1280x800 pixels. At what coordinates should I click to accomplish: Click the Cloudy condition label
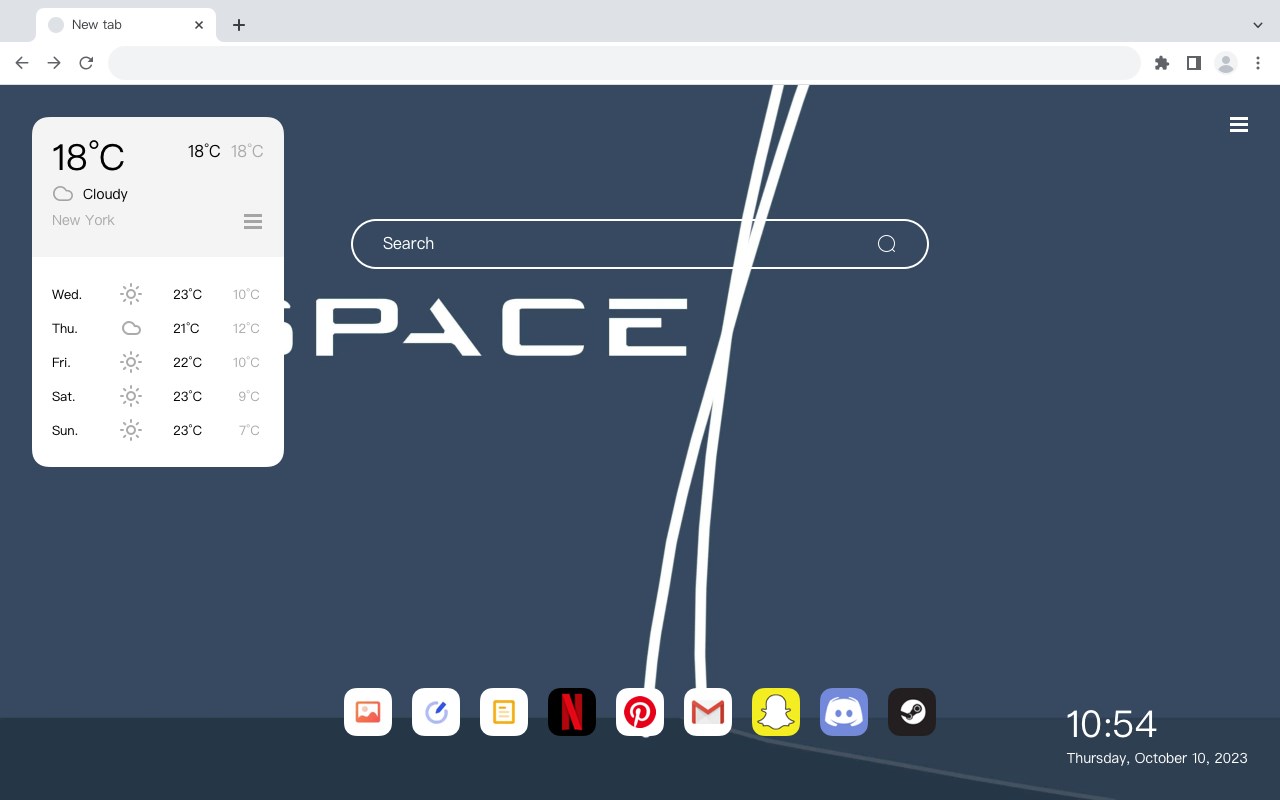pyautogui.click(x=105, y=194)
